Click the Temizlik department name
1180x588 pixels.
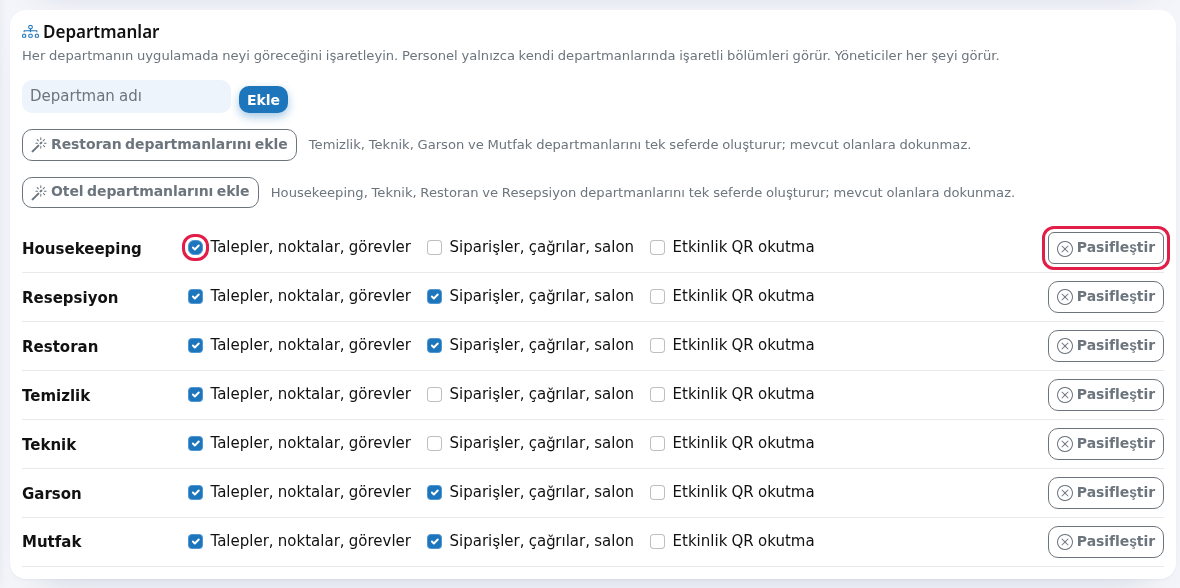56,395
